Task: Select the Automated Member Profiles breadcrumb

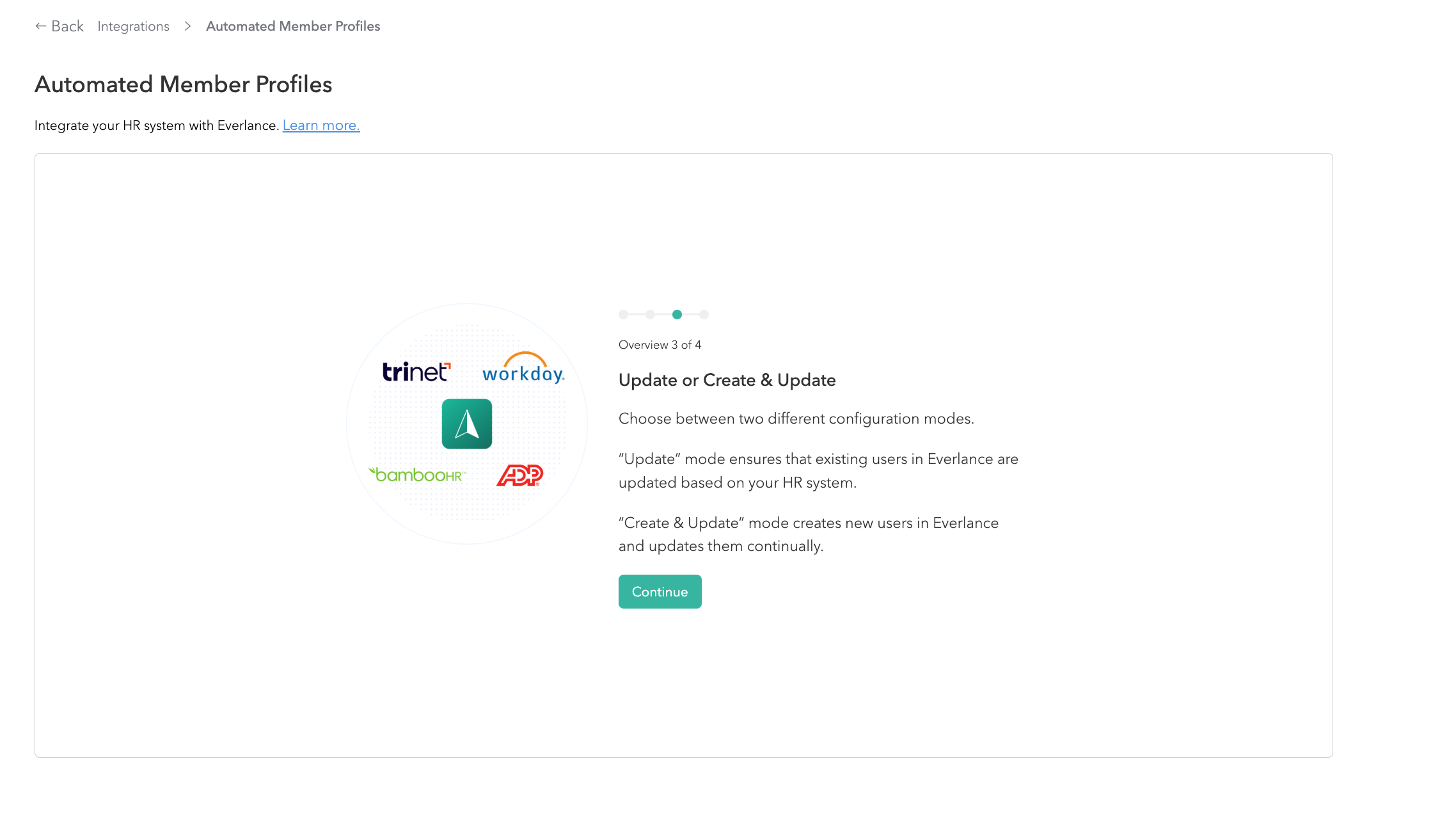Action: [x=293, y=26]
